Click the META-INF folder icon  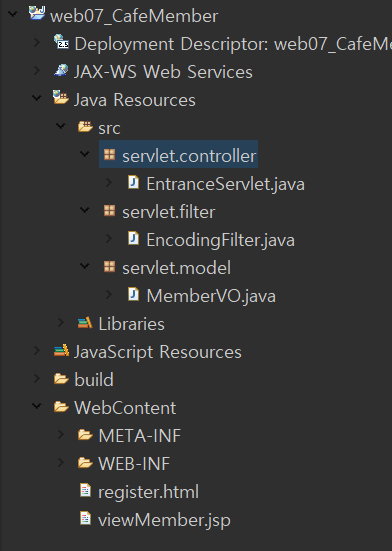tap(85, 435)
